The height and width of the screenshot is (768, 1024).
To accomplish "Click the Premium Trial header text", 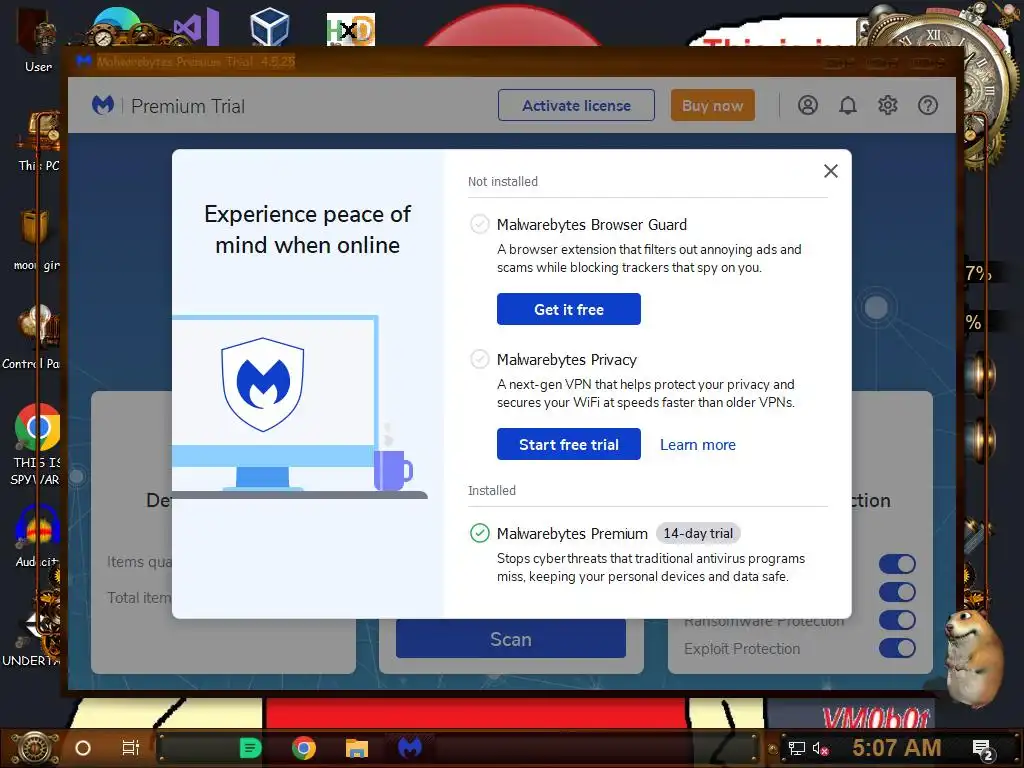I will 188,106.
